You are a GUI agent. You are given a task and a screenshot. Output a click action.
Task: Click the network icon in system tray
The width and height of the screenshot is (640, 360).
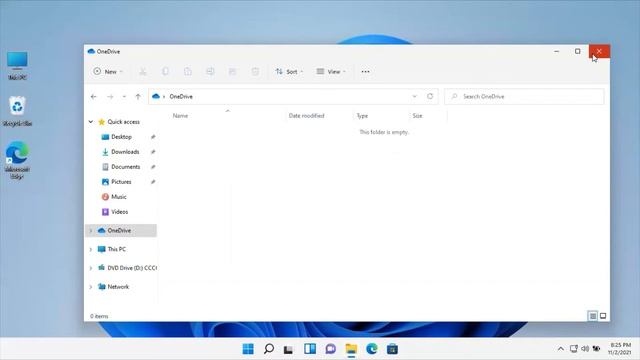click(573, 349)
